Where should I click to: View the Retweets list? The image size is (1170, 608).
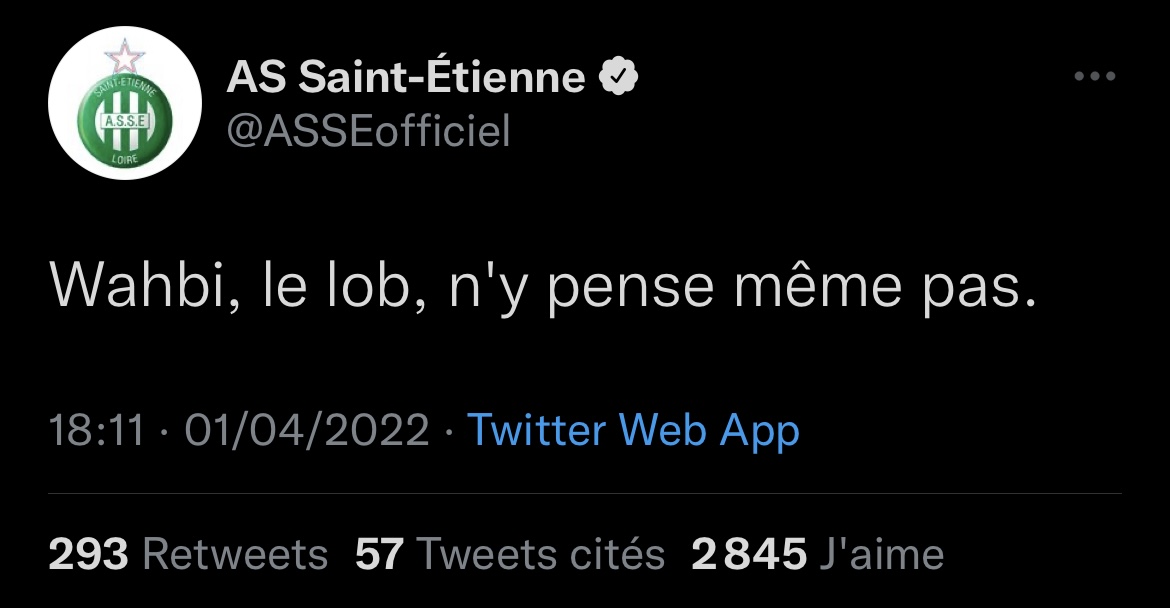[235, 553]
